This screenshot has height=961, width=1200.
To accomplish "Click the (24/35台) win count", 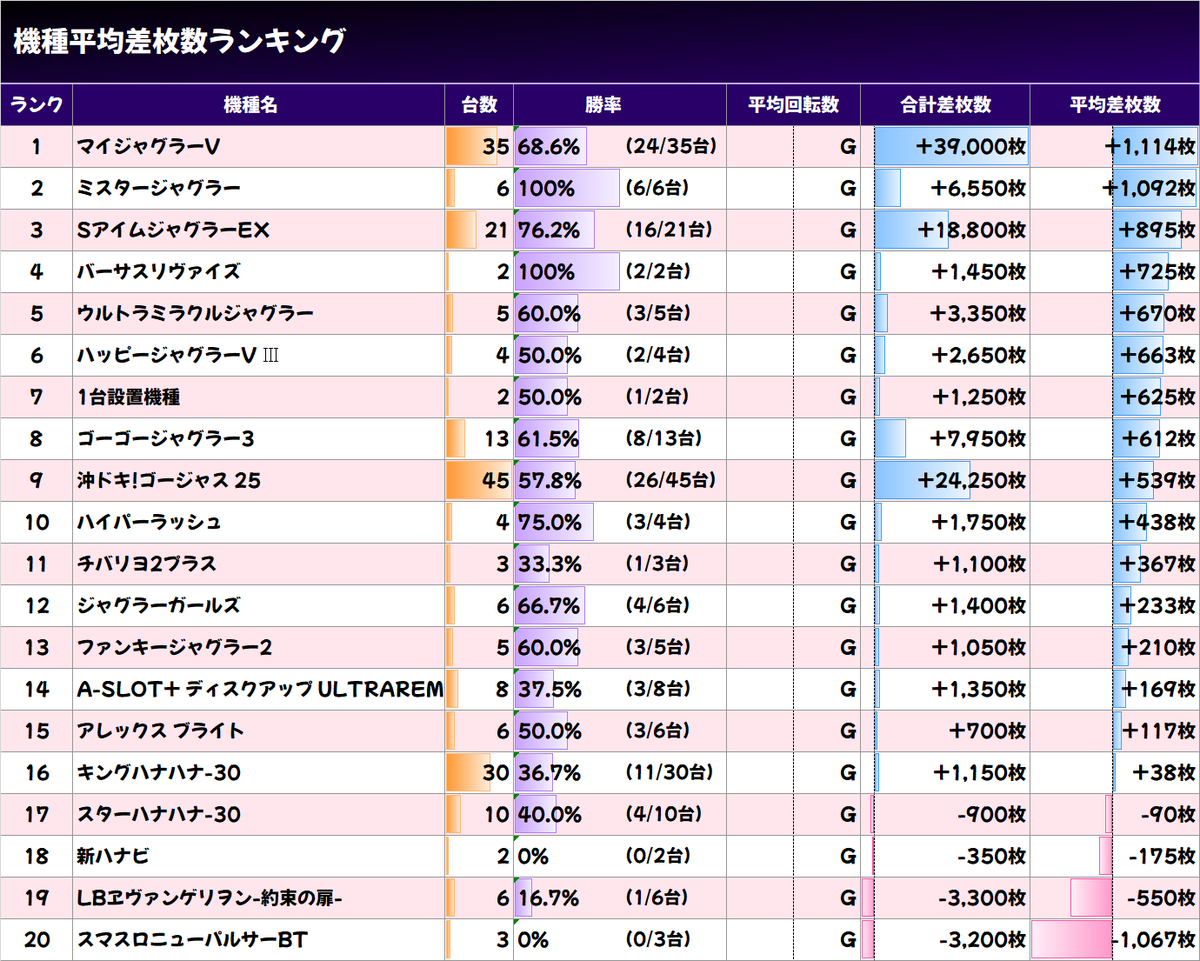I will pyautogui.click(x=671, y=147).
